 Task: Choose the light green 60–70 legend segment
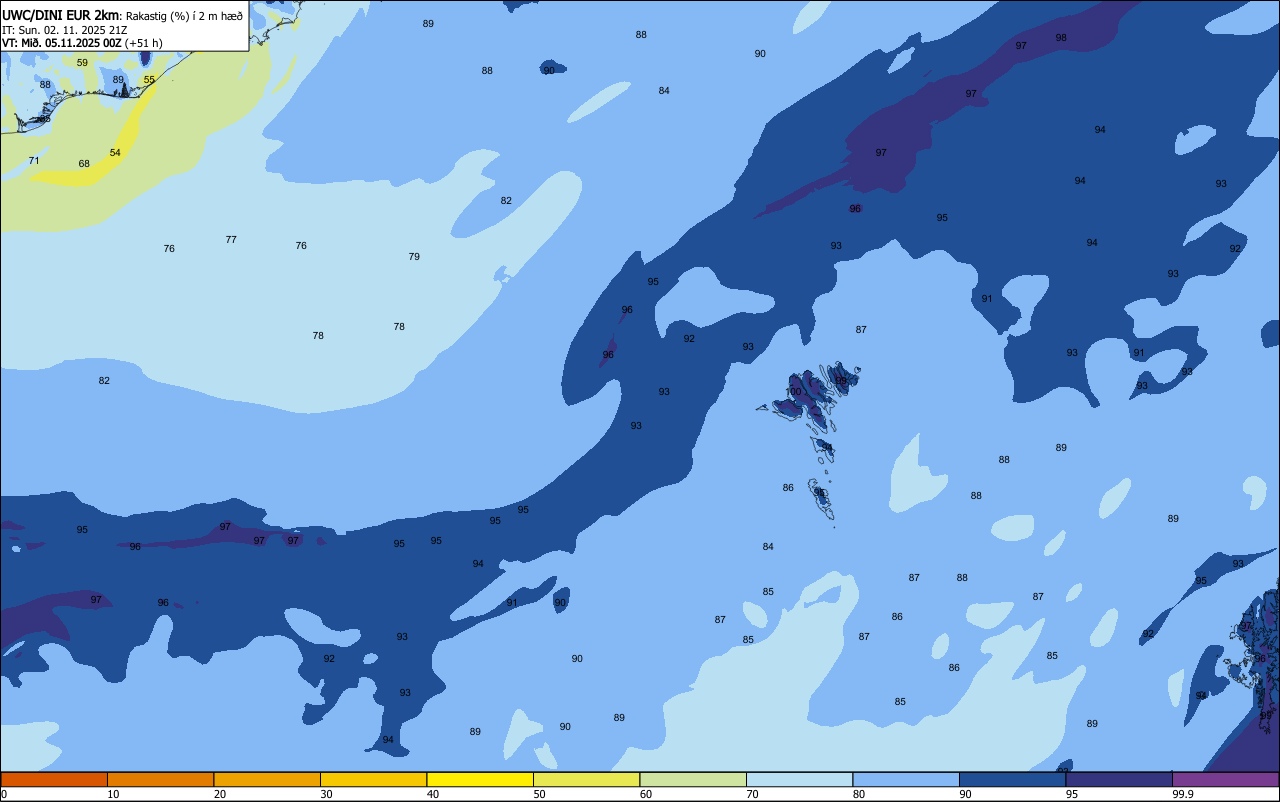[x=693, y=779]
